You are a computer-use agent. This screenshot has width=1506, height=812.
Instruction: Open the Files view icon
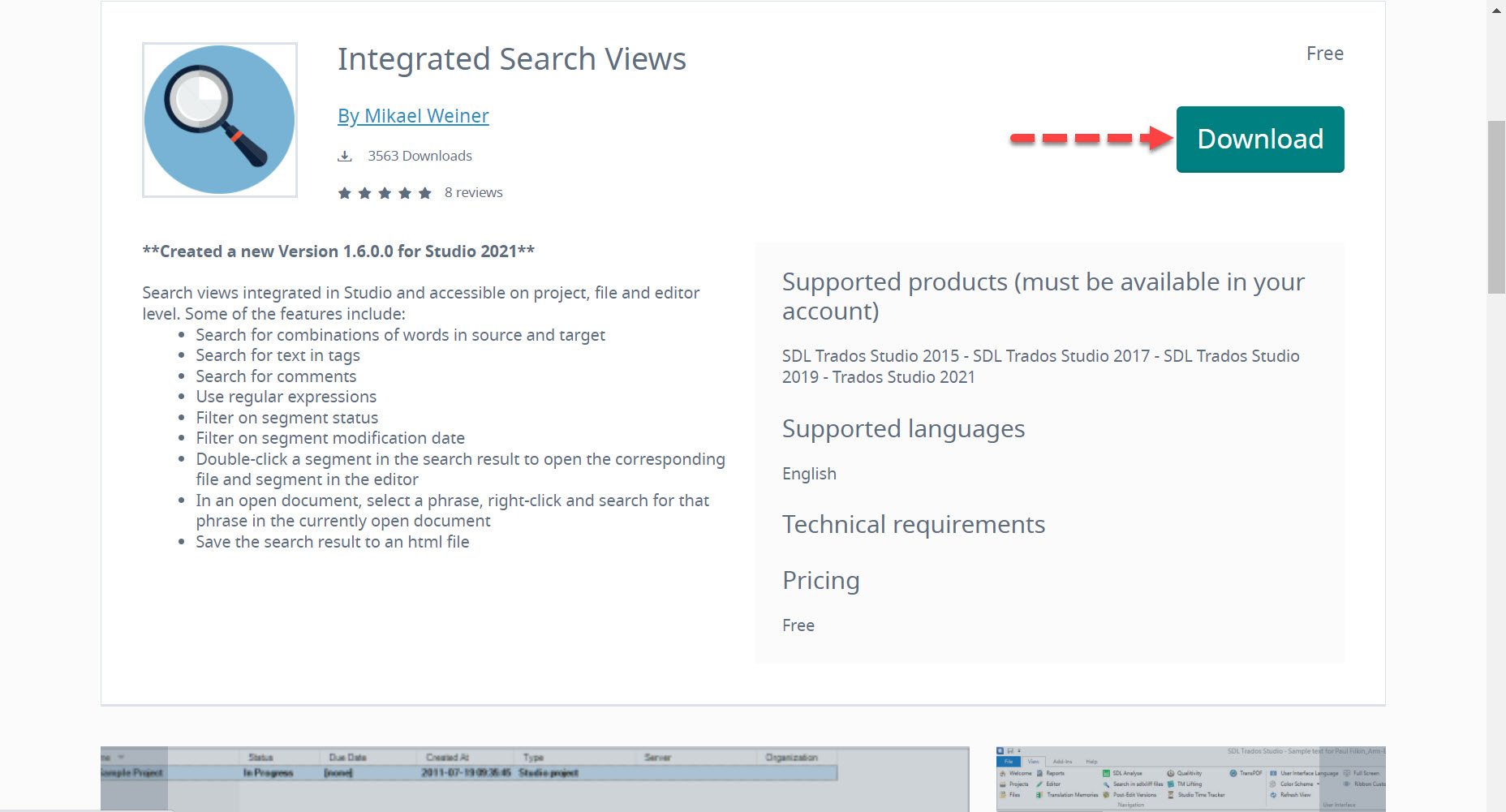point(1003,795)
